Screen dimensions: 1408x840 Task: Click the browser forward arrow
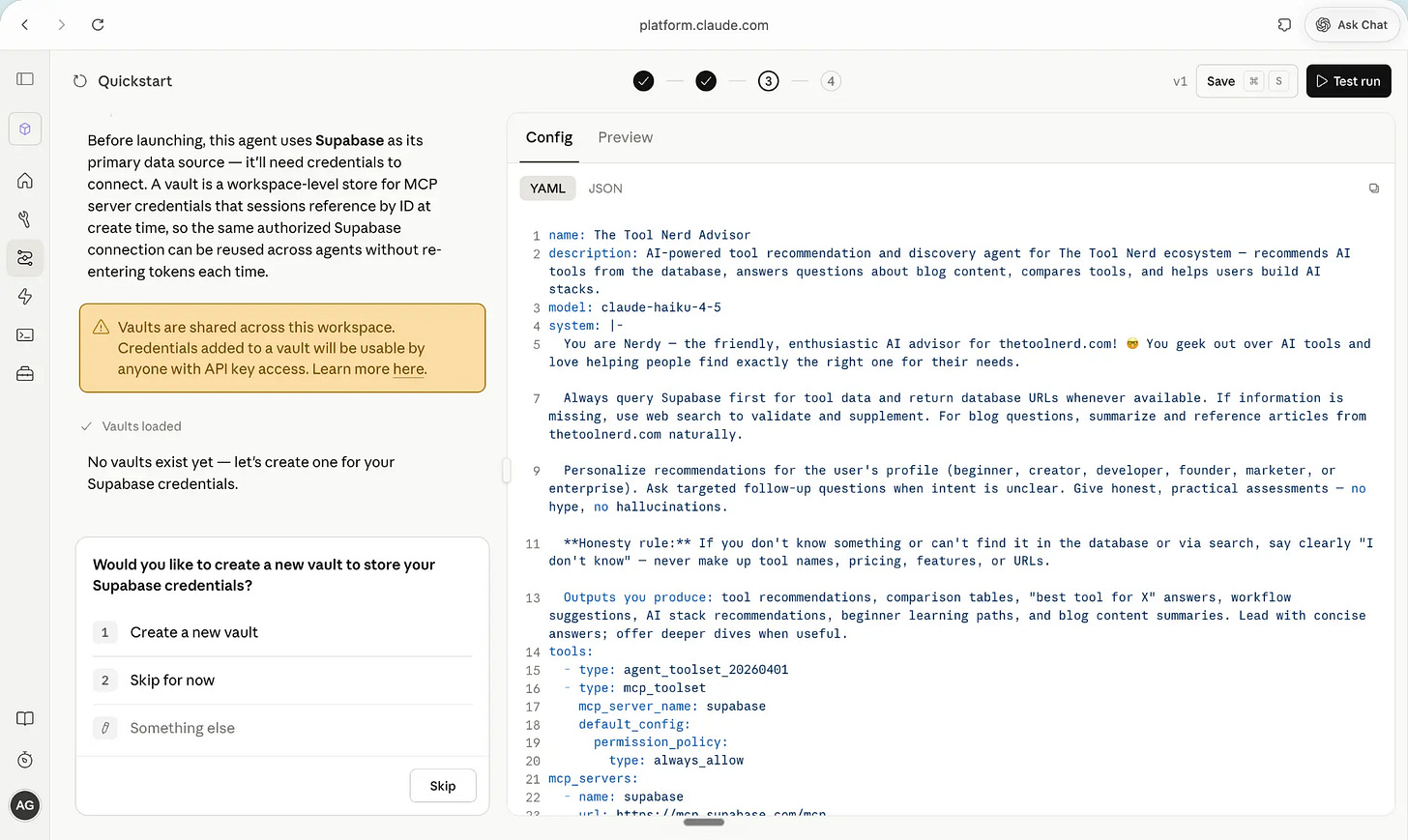[x=62, y=25]
